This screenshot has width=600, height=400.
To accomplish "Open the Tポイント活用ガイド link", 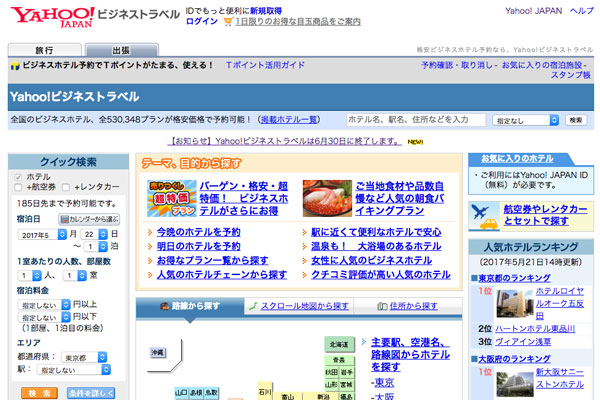I will (266, 65).
